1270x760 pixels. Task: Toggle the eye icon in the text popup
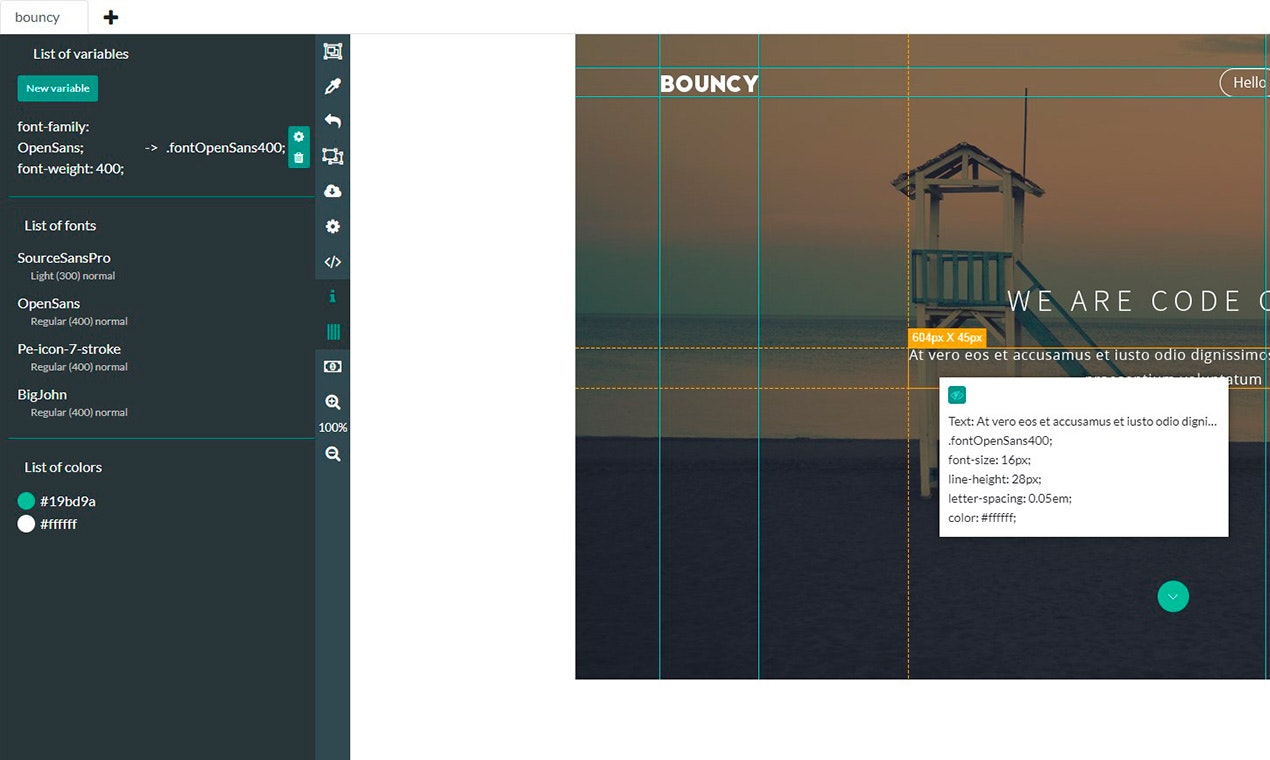tap(957, 395)
